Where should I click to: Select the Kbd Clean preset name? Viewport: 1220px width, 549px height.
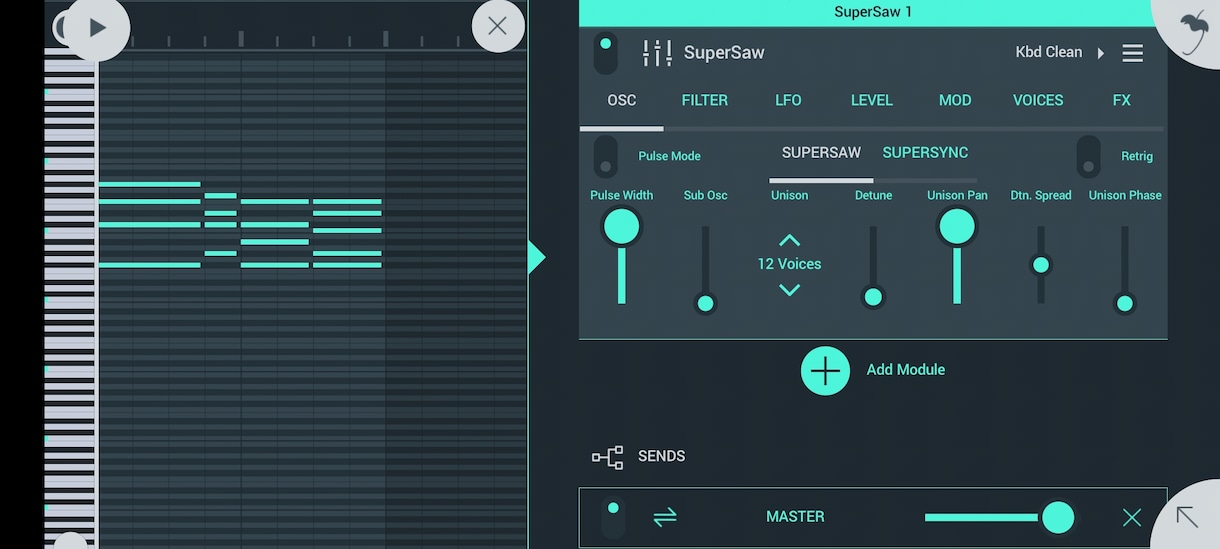pos(1048,52)
